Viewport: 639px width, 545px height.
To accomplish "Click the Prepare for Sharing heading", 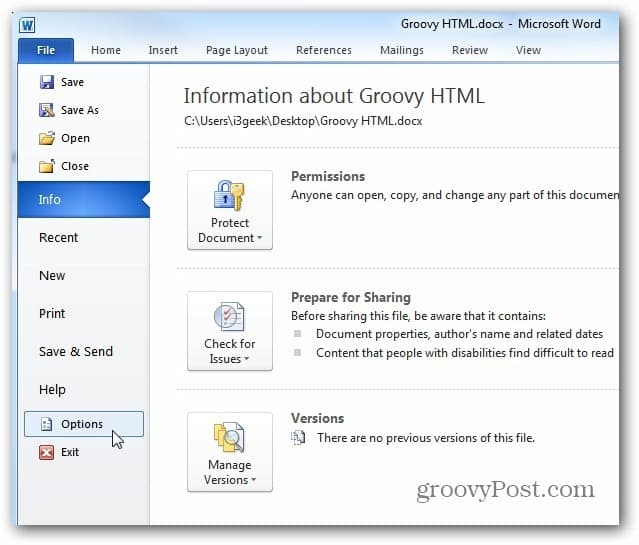I will point(351,298).
